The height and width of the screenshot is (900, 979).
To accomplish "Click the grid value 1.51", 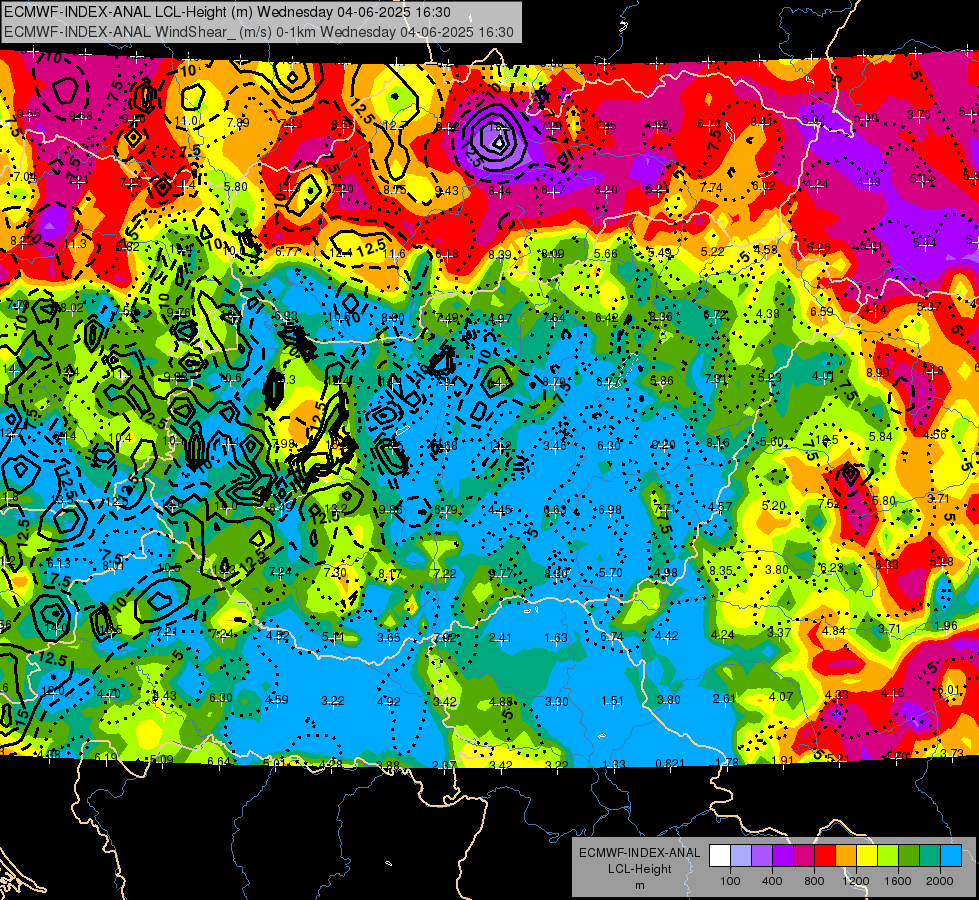I will click(612, 700).
